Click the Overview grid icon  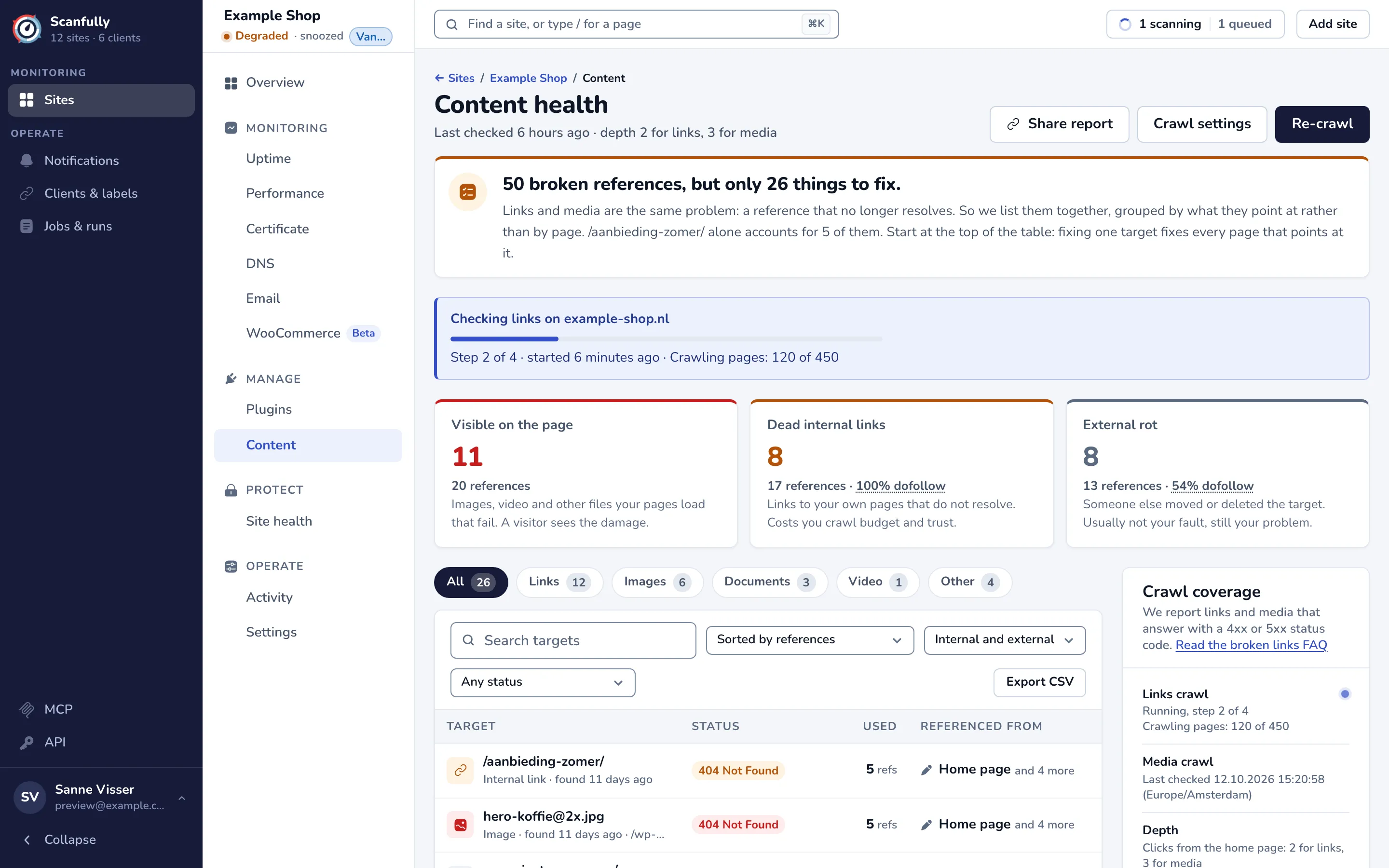(x=231, y=82)
